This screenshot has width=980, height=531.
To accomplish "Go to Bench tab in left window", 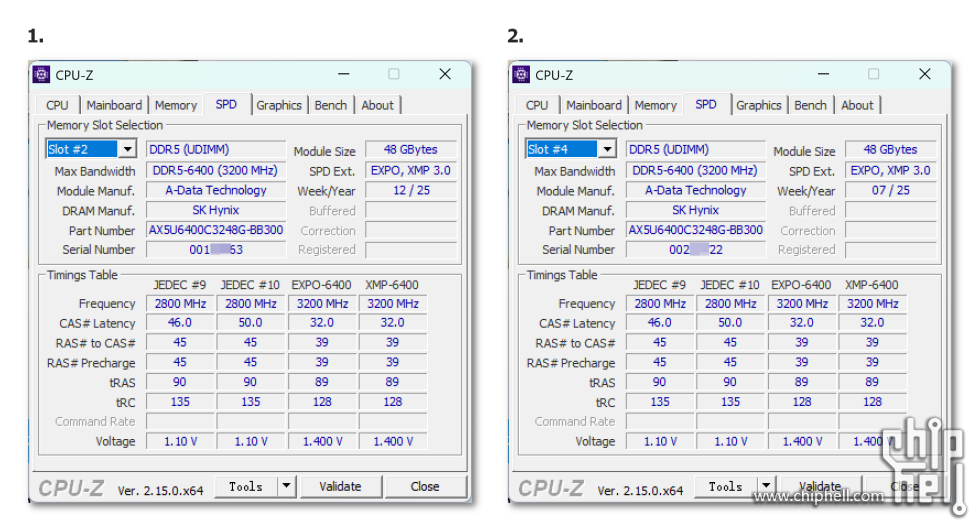I will (x=331, y=106).
